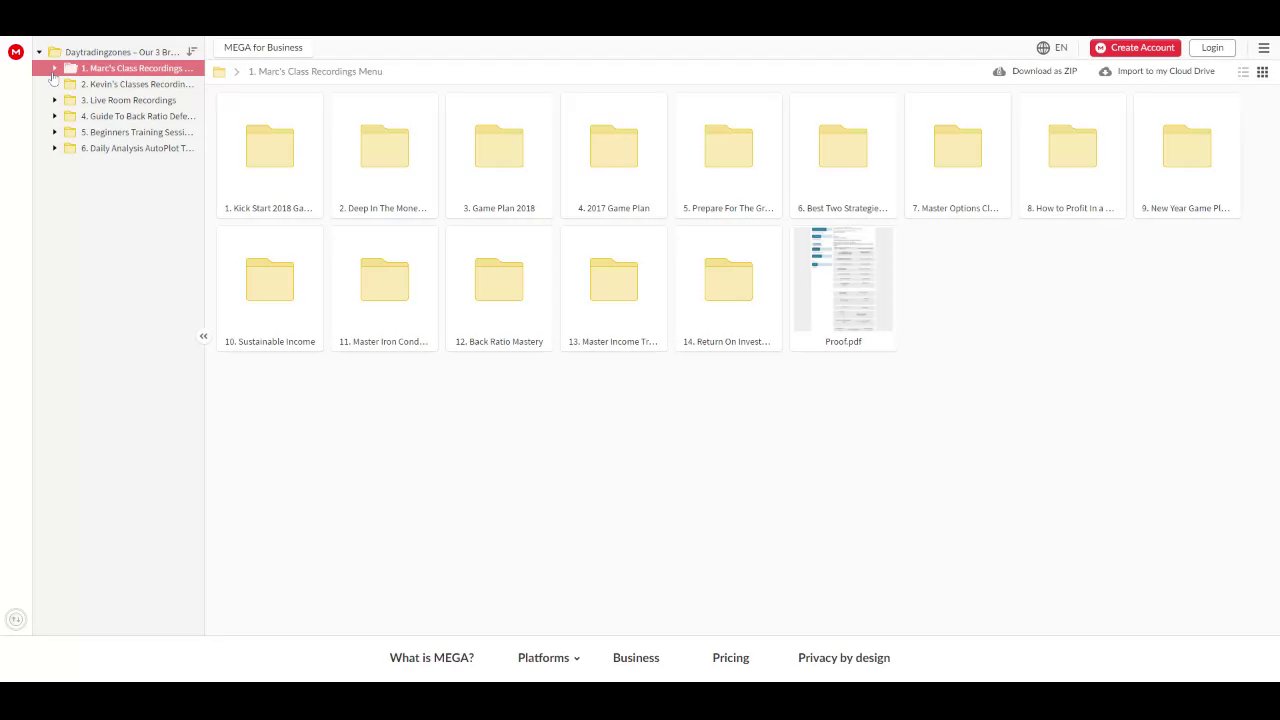
Task: Select the 10. Sustainable Income folder
Action: click(x=270, y=288)
